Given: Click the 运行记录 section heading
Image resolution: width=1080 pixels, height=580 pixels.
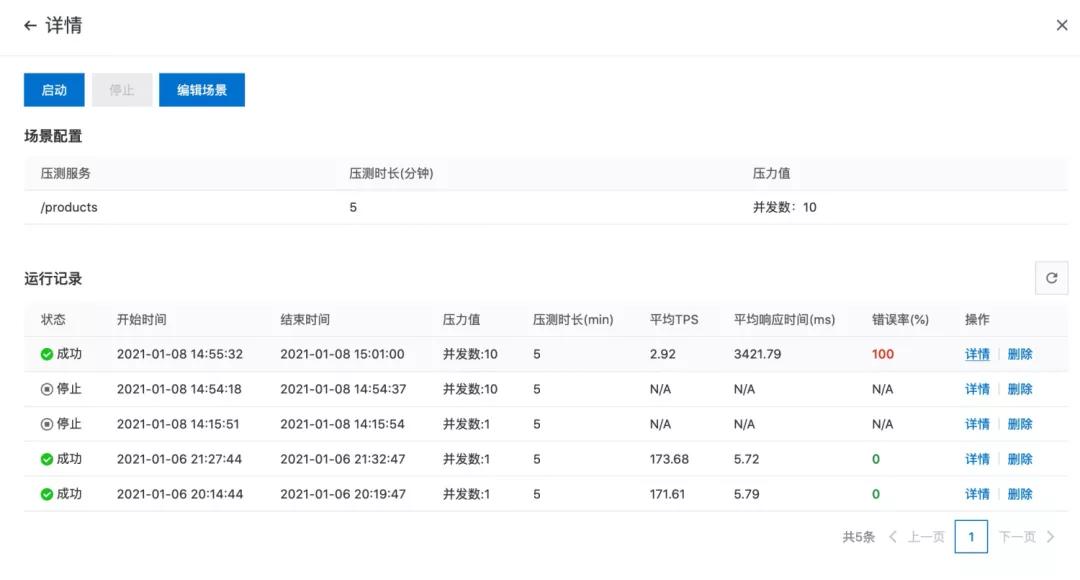Looking at the screenshot, I should point(53,279).
